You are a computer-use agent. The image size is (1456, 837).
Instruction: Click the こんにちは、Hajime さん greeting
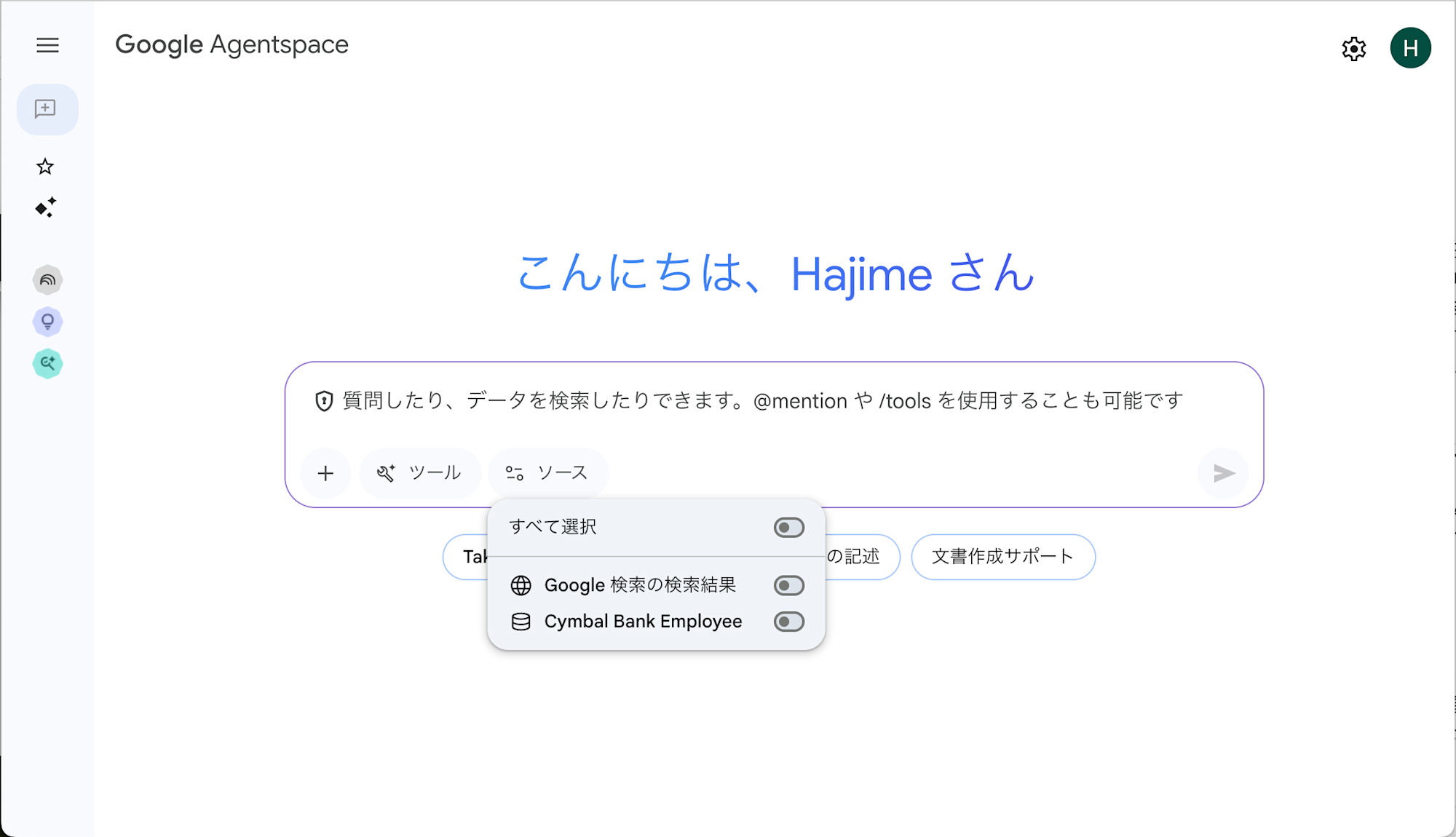coord(775,274)
